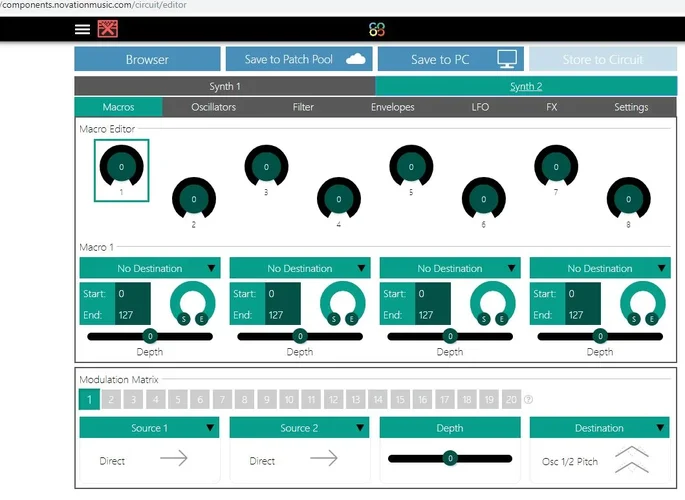Select modulation matrix slot 18
Image resolution: width=685 pixels, height=500 pixels.
click(467, 399)
